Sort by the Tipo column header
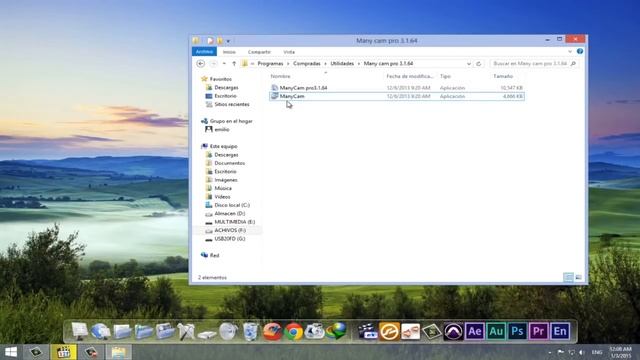The height and width of the screenshot is (360, 640). 445,76
